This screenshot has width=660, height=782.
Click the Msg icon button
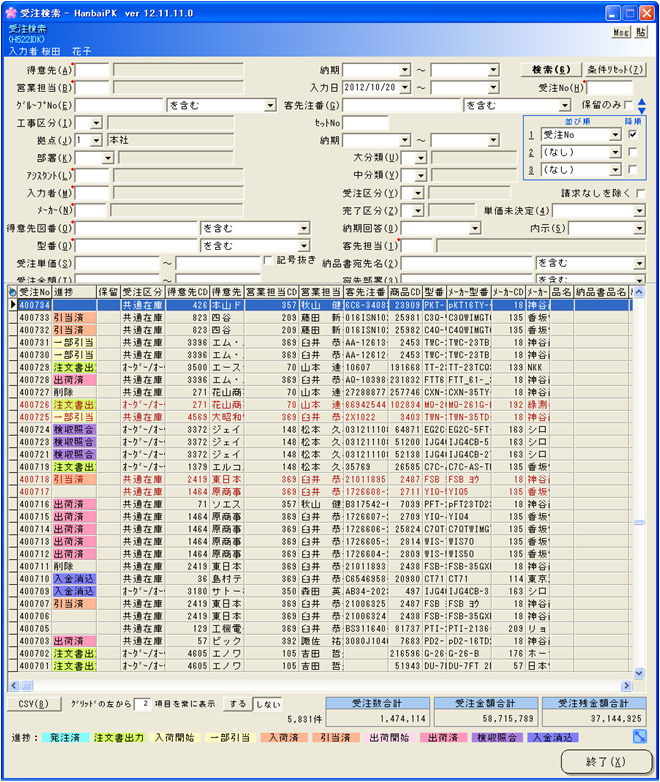tap(620, 32)
